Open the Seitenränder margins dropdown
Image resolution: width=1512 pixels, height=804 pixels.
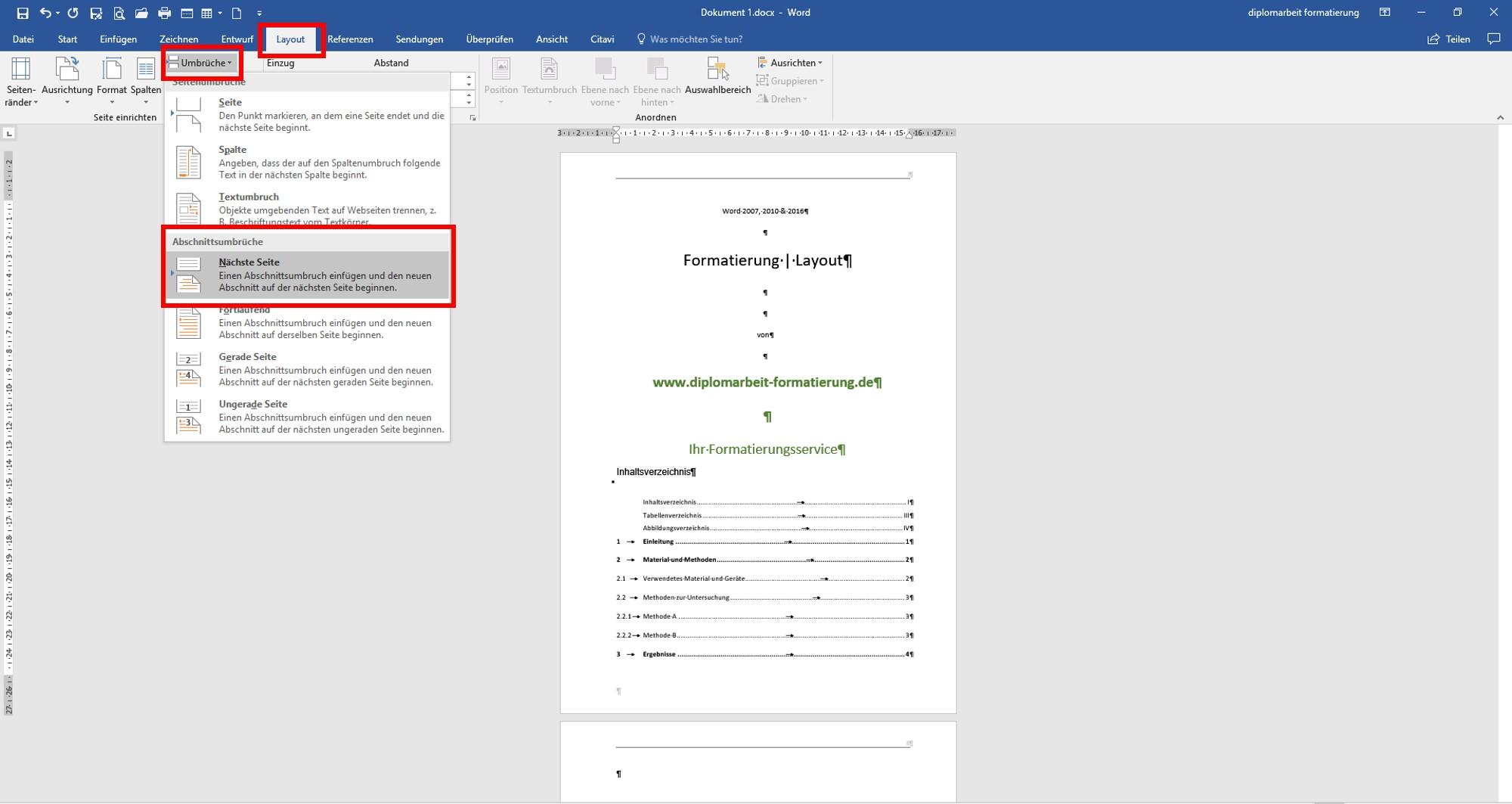pos(20,82)
